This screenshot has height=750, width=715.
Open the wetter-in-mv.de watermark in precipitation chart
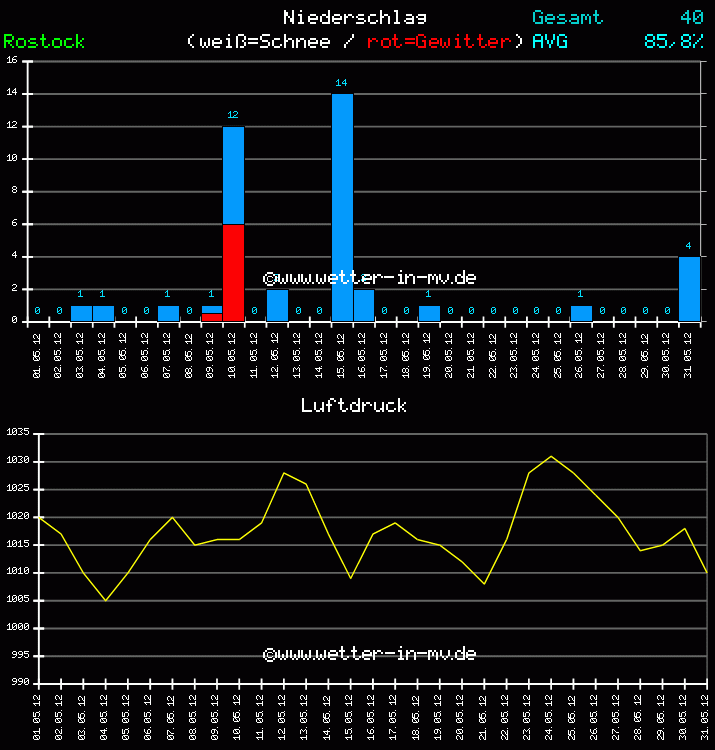[x=369, y=278]
